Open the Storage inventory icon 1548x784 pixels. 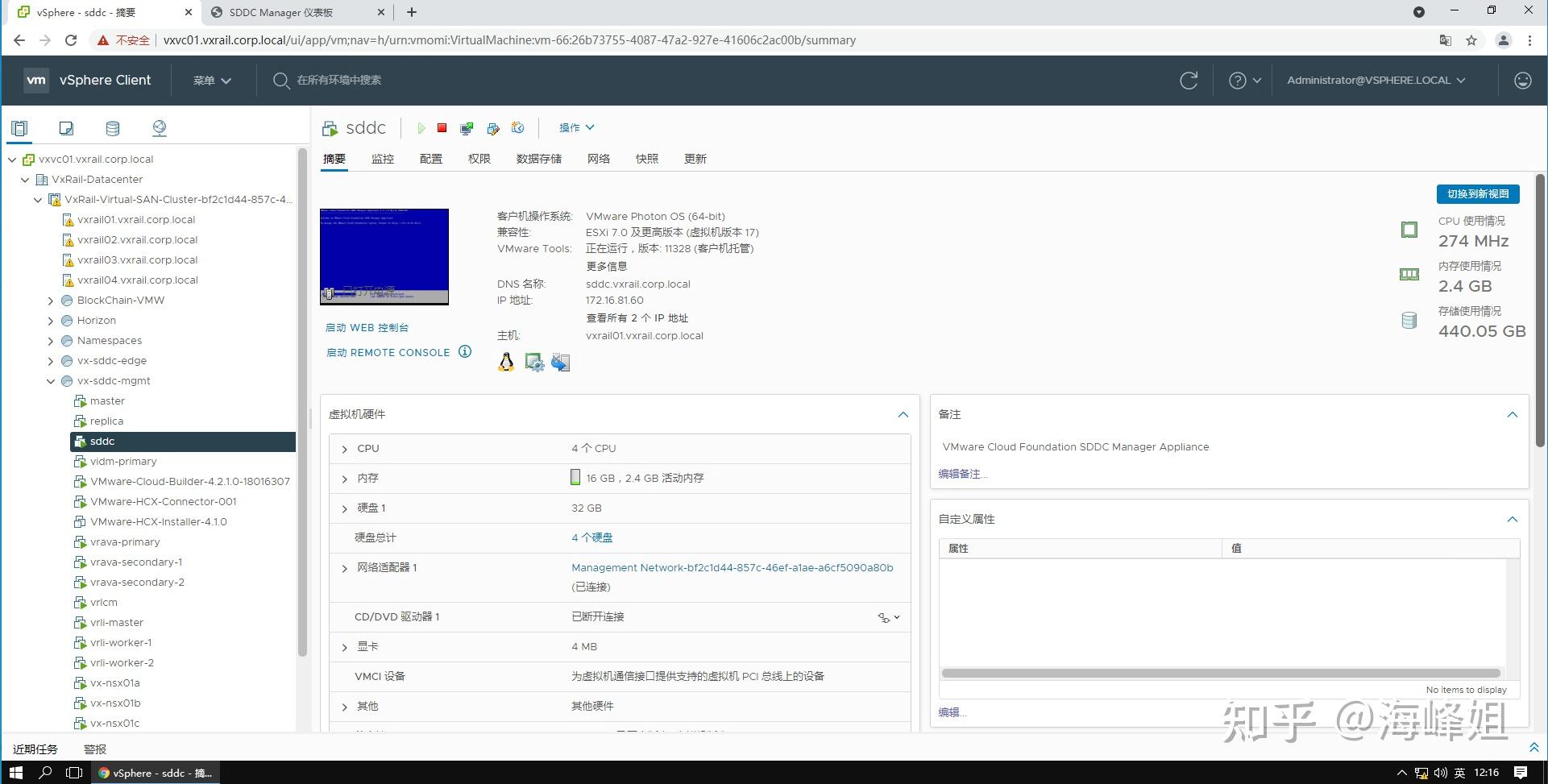(112, 127)
